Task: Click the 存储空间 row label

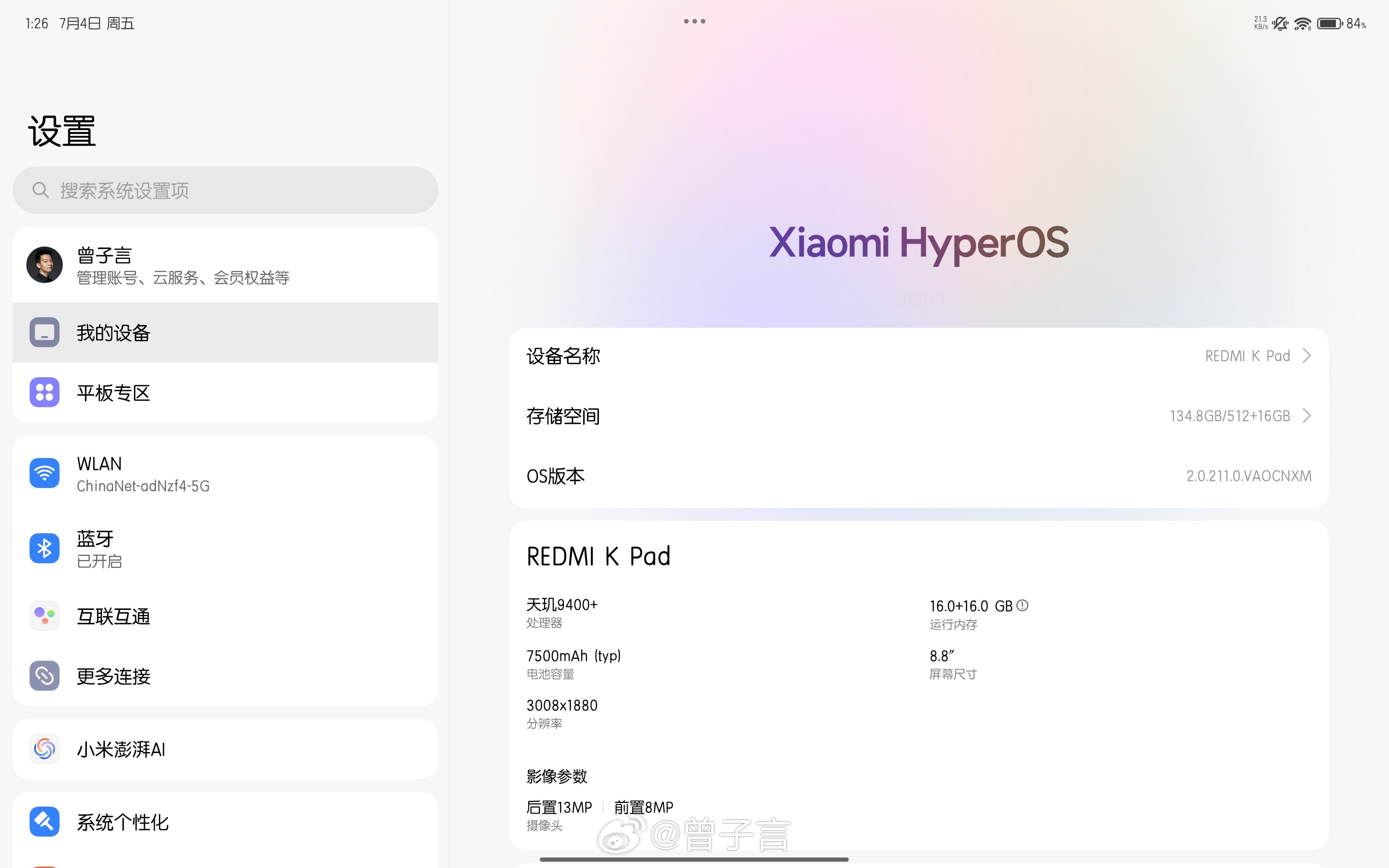Action: (563, 416)
